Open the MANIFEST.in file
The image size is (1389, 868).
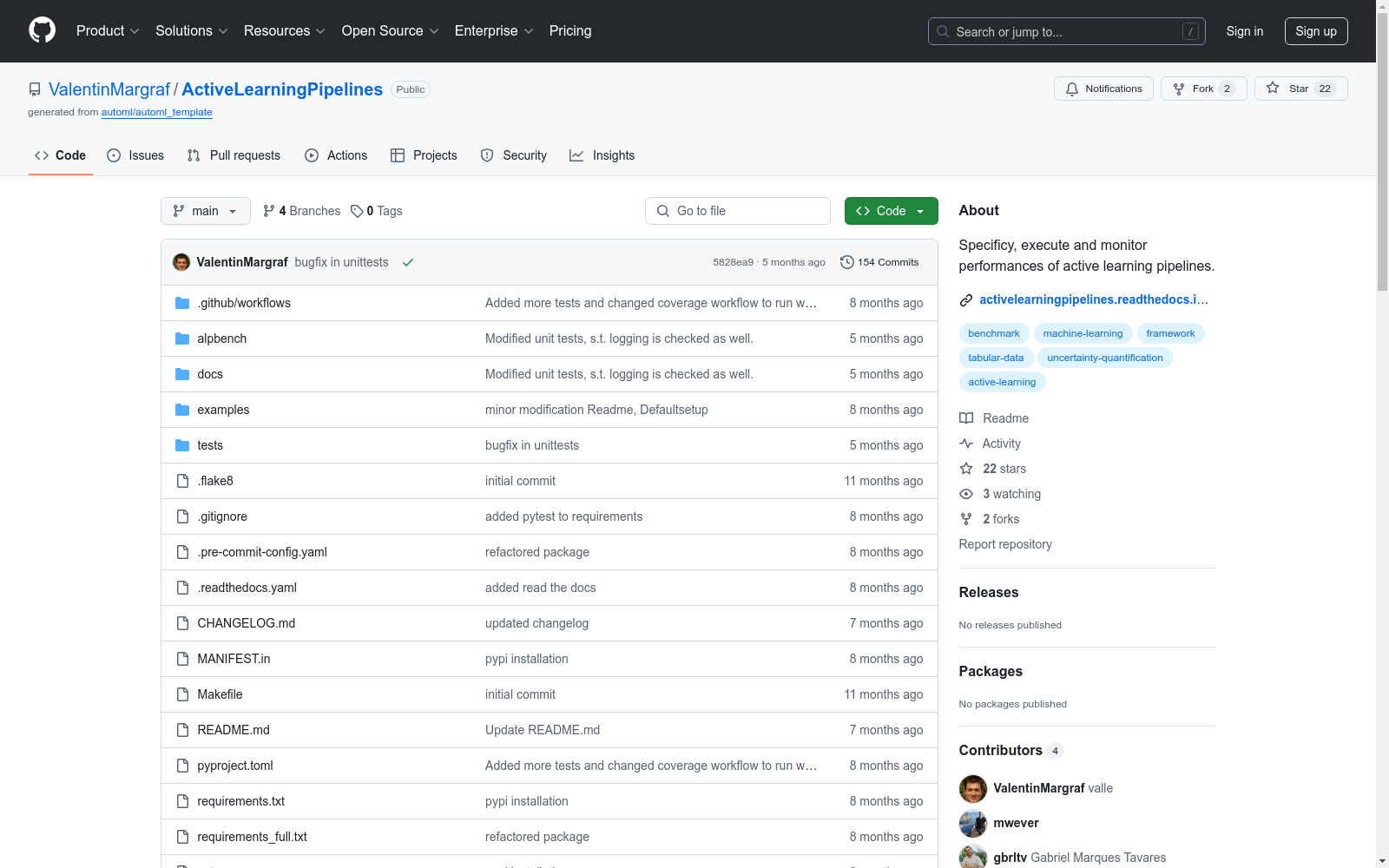tap(234, 659)
